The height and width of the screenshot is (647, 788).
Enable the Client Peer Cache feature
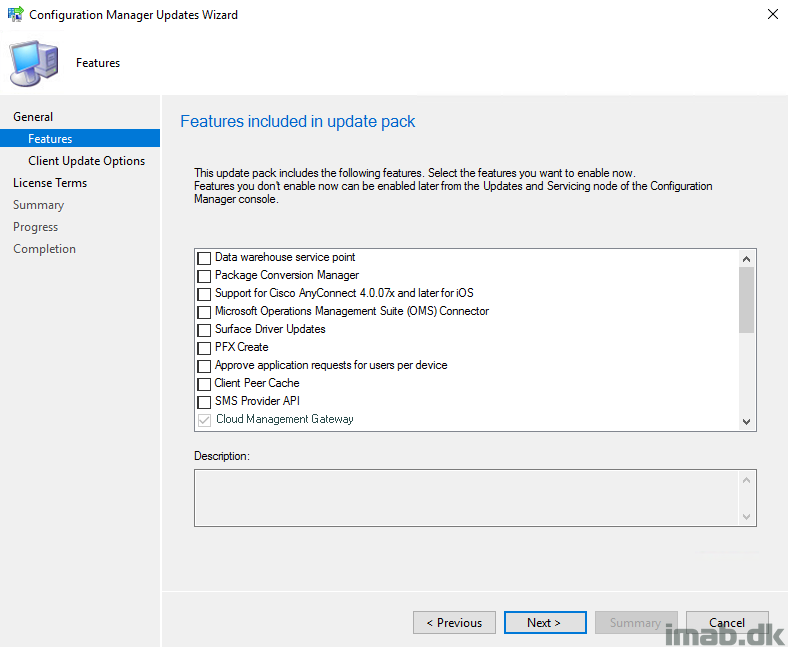point(204,384)
